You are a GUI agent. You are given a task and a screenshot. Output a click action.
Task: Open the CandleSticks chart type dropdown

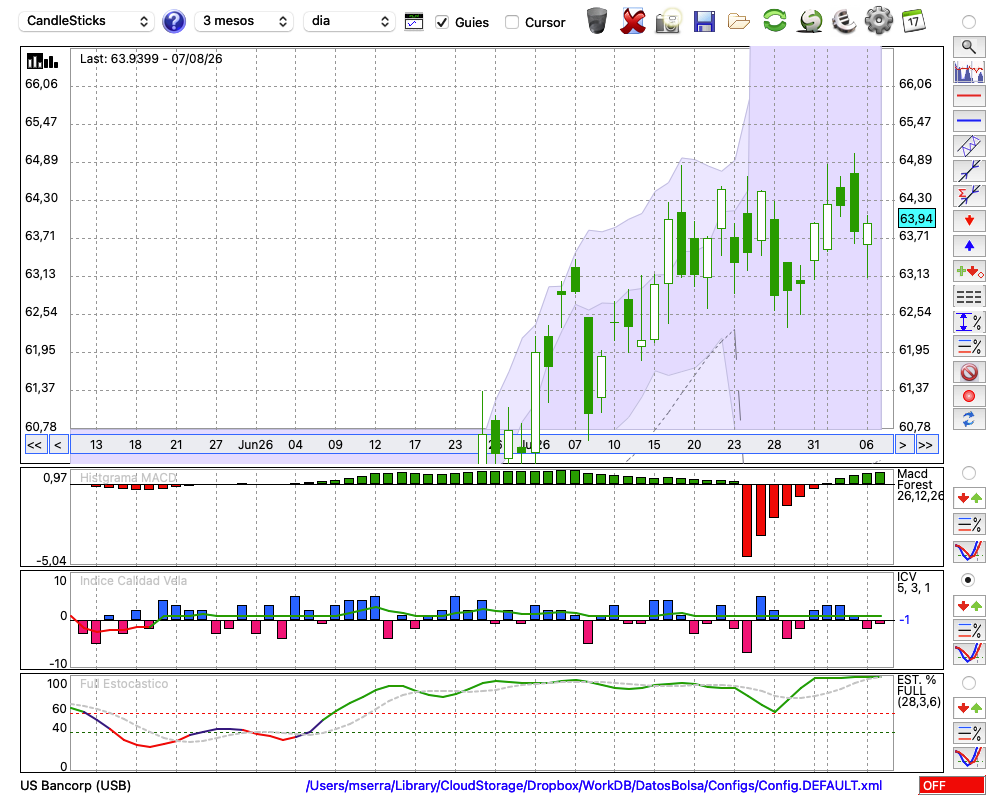86,21
